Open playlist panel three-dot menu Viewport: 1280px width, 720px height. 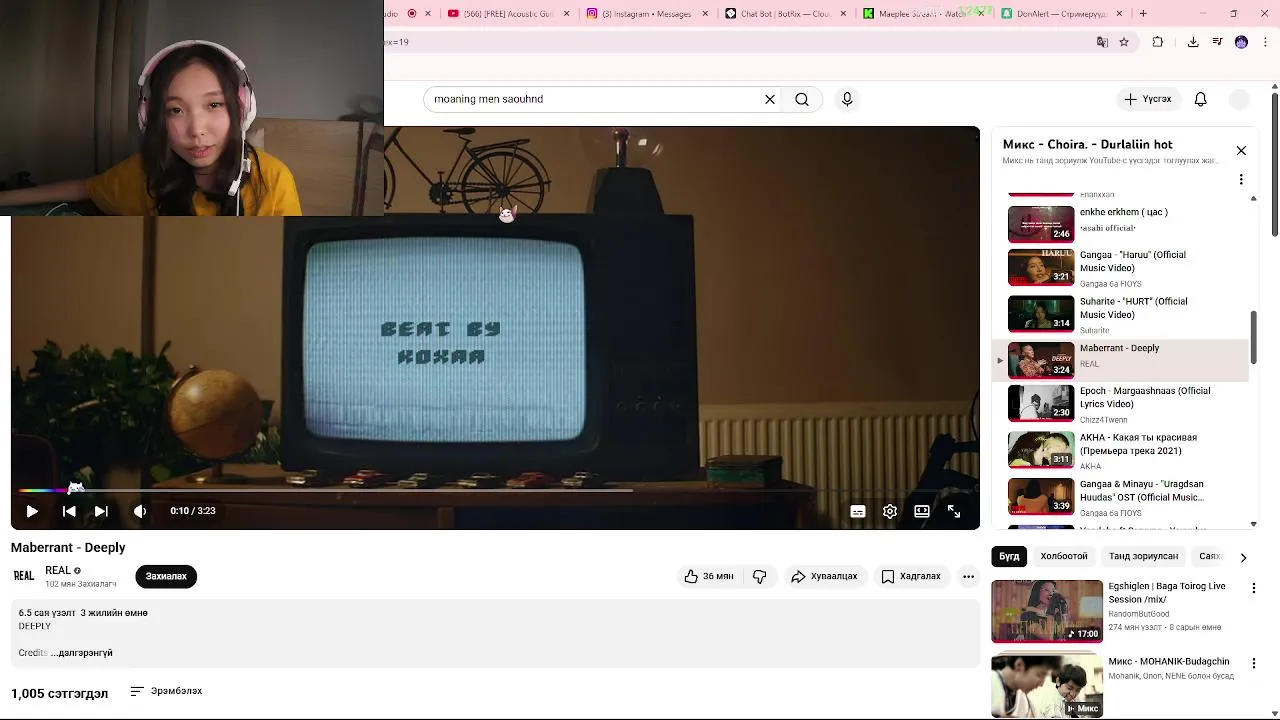tap(1241, 180)
